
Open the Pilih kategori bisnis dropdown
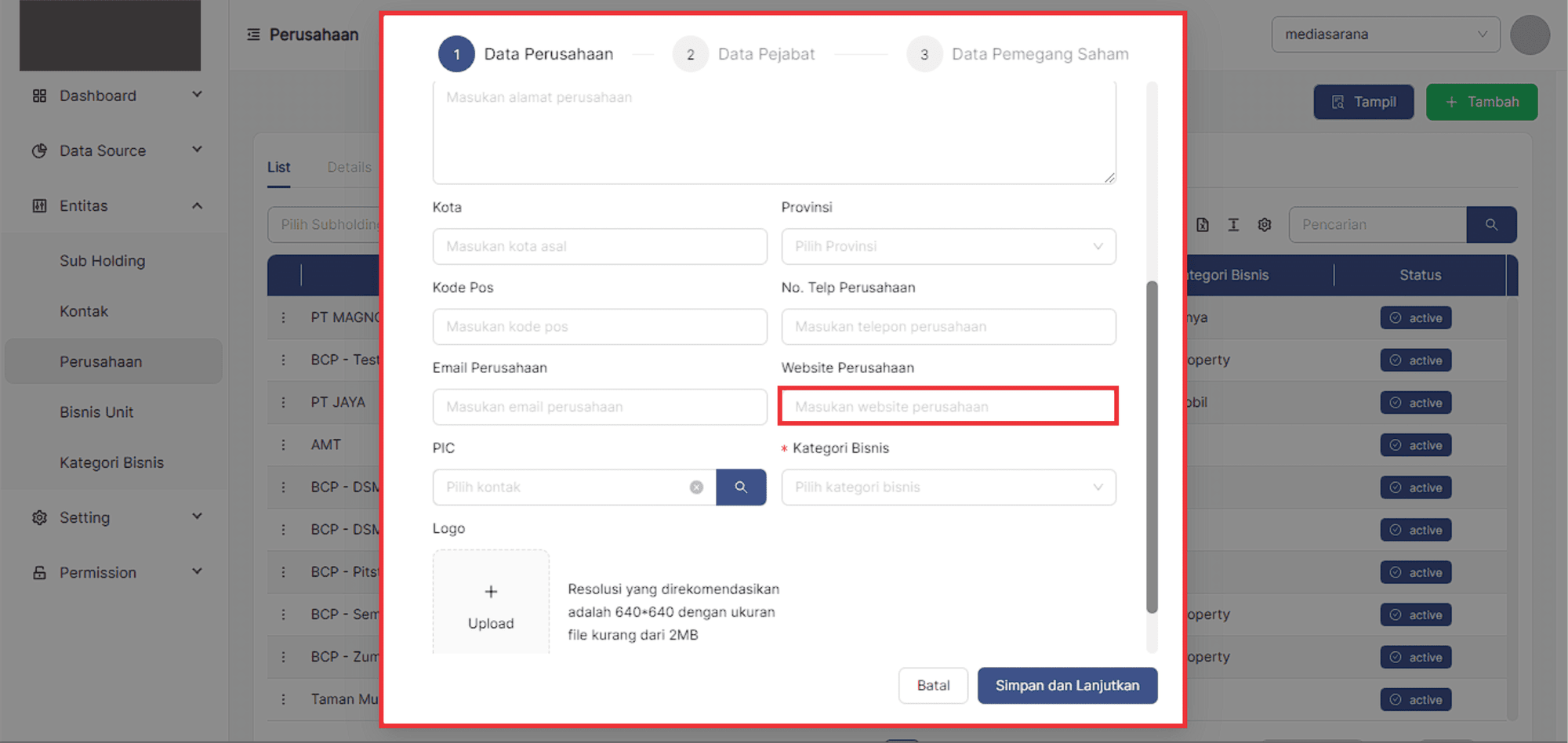(x=948, y=487)
